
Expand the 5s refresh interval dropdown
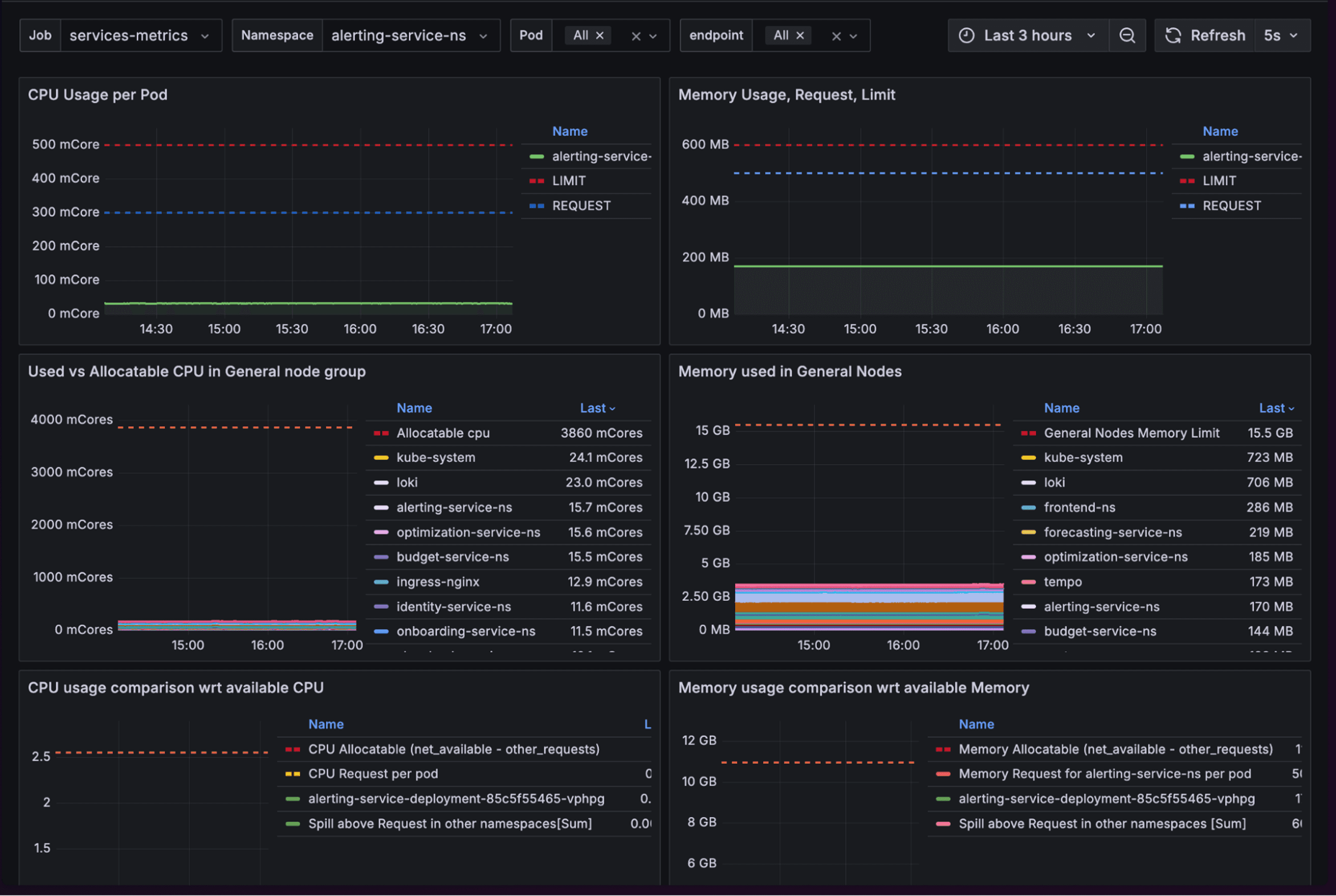pyautogui.click(x=1280, y=36)
